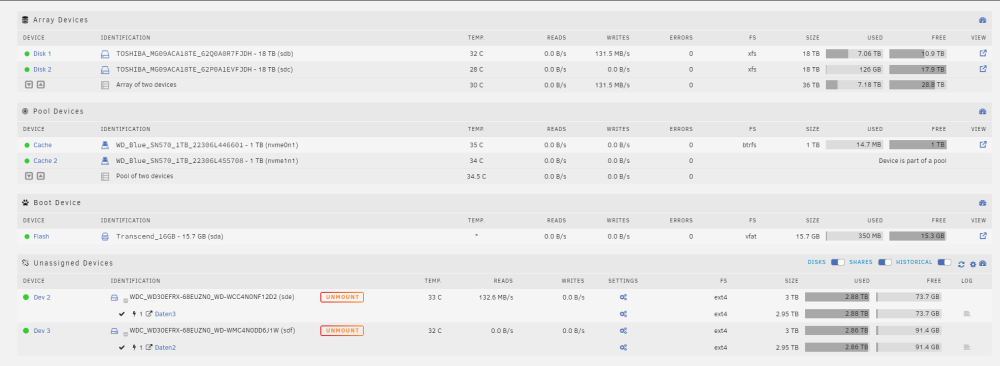Image resolution: width=1000 pixels, height=366 pixels.
Task: Open the Dev 2 link
Action: (42, 297)
